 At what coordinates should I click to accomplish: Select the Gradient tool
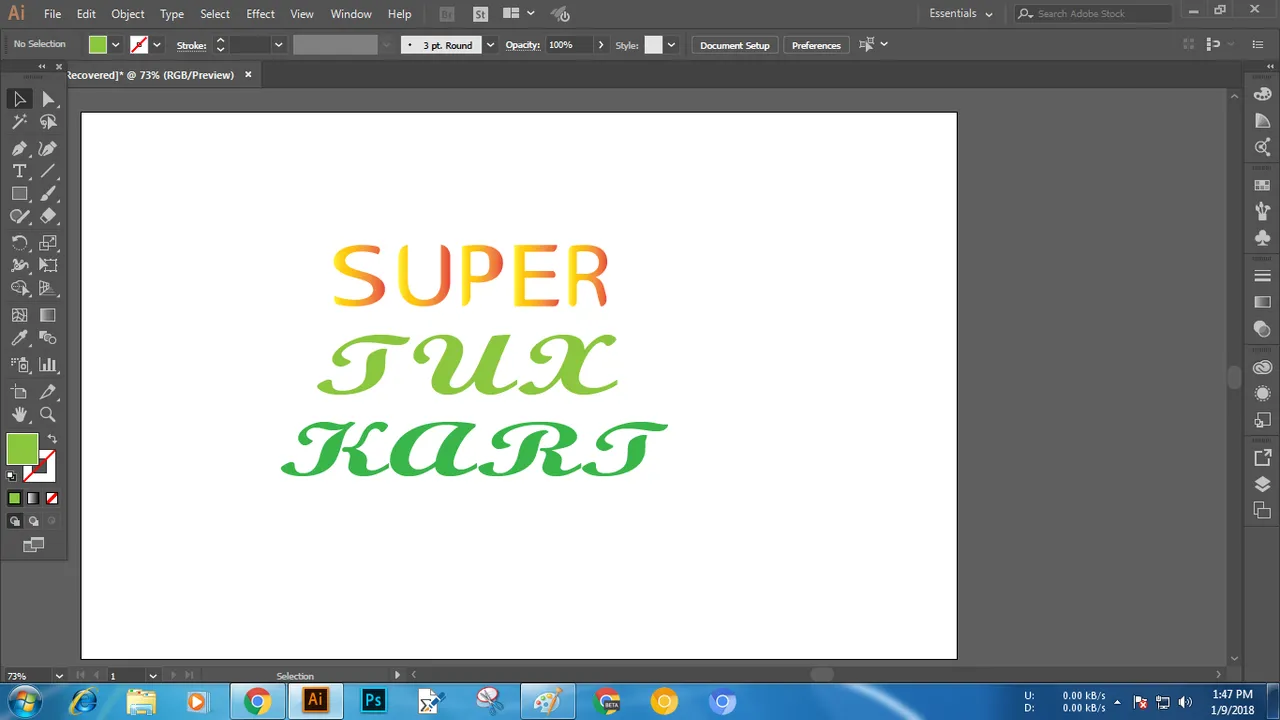coord(48,315)
